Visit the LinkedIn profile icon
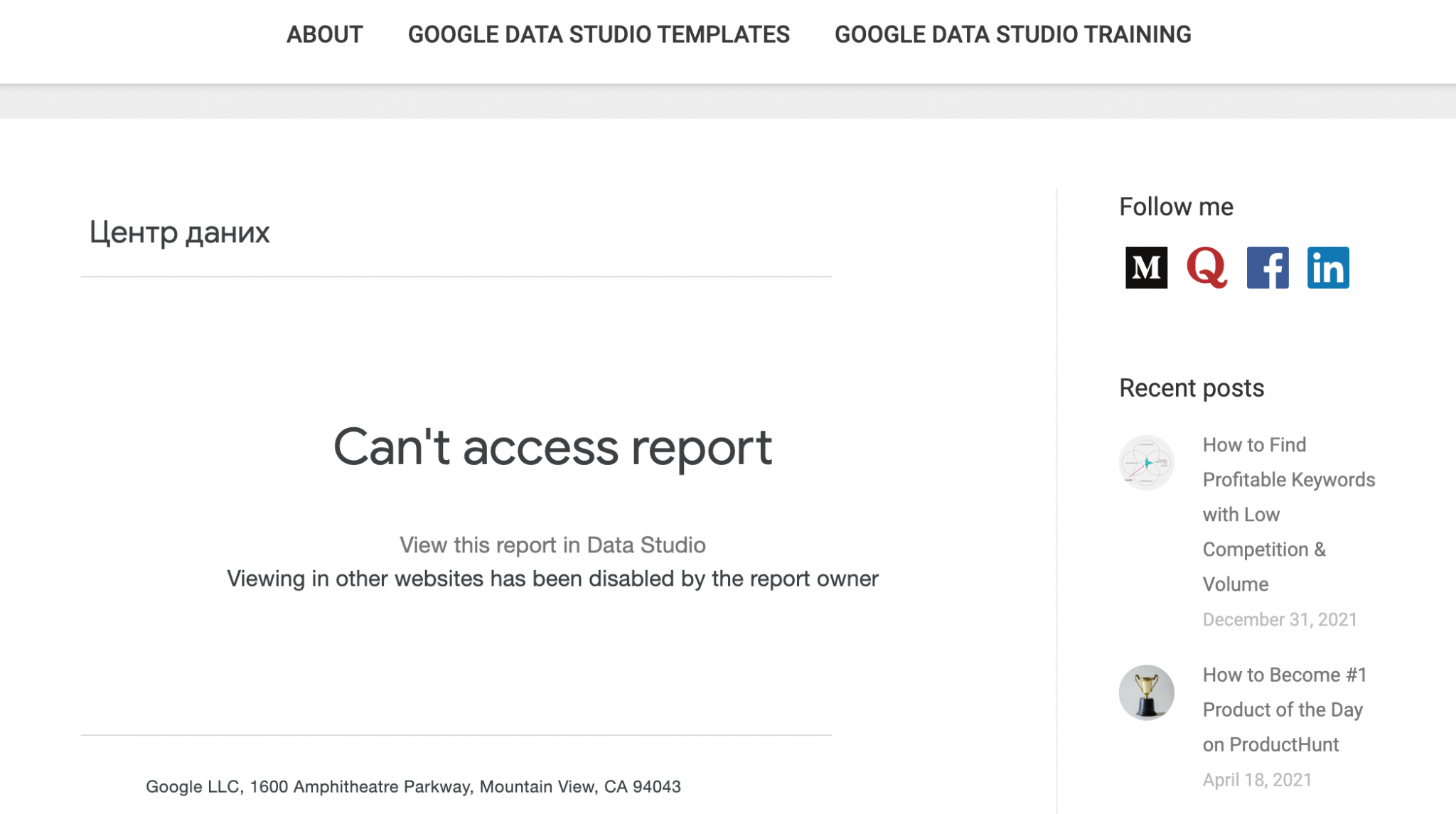1456x814 pixels. pyautogui.click(x=1329, y=268)
